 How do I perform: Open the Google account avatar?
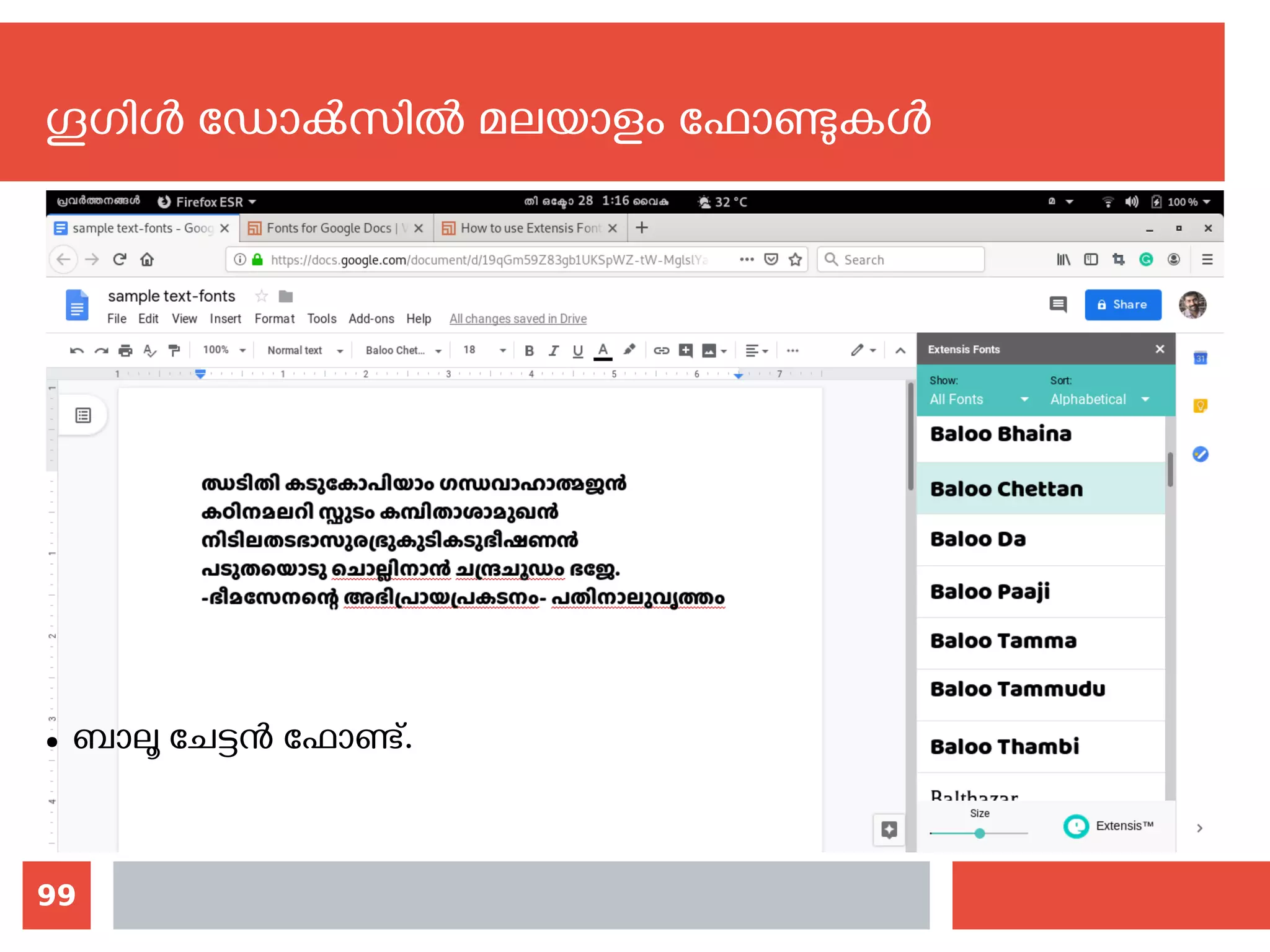coord(1192,305)
